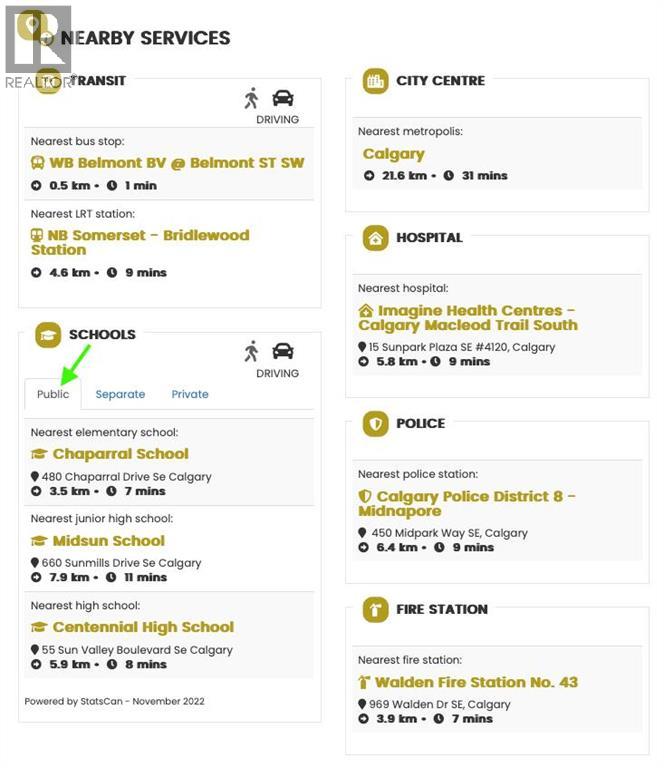Click the Police shield icon
This screenshot has height=768, width=664.
[375, 423]
